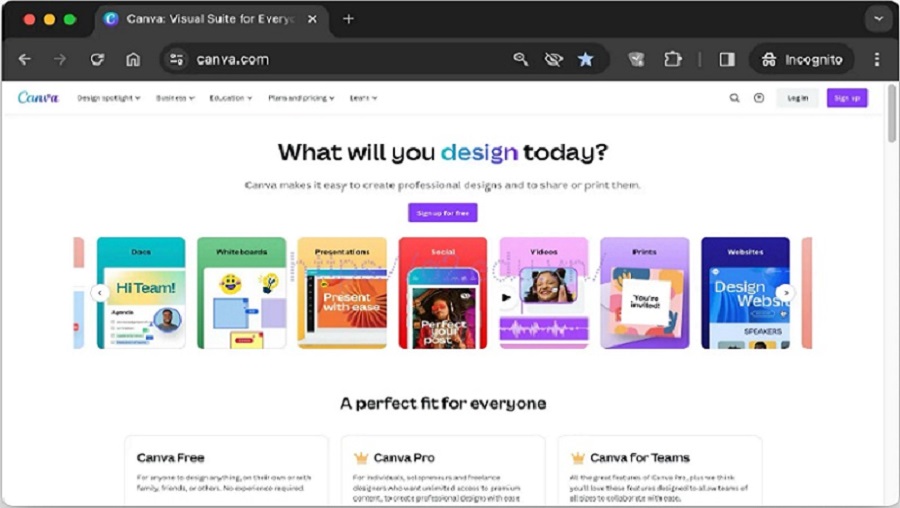Open the Extensions puzzle piece icon
This screenshot has width=900, height=508.
(672, 59)
